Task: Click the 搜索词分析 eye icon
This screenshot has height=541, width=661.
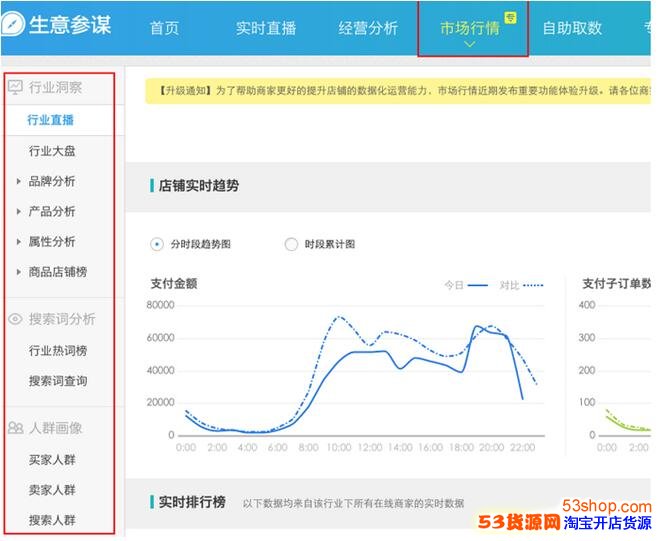Action: point(15,319)
